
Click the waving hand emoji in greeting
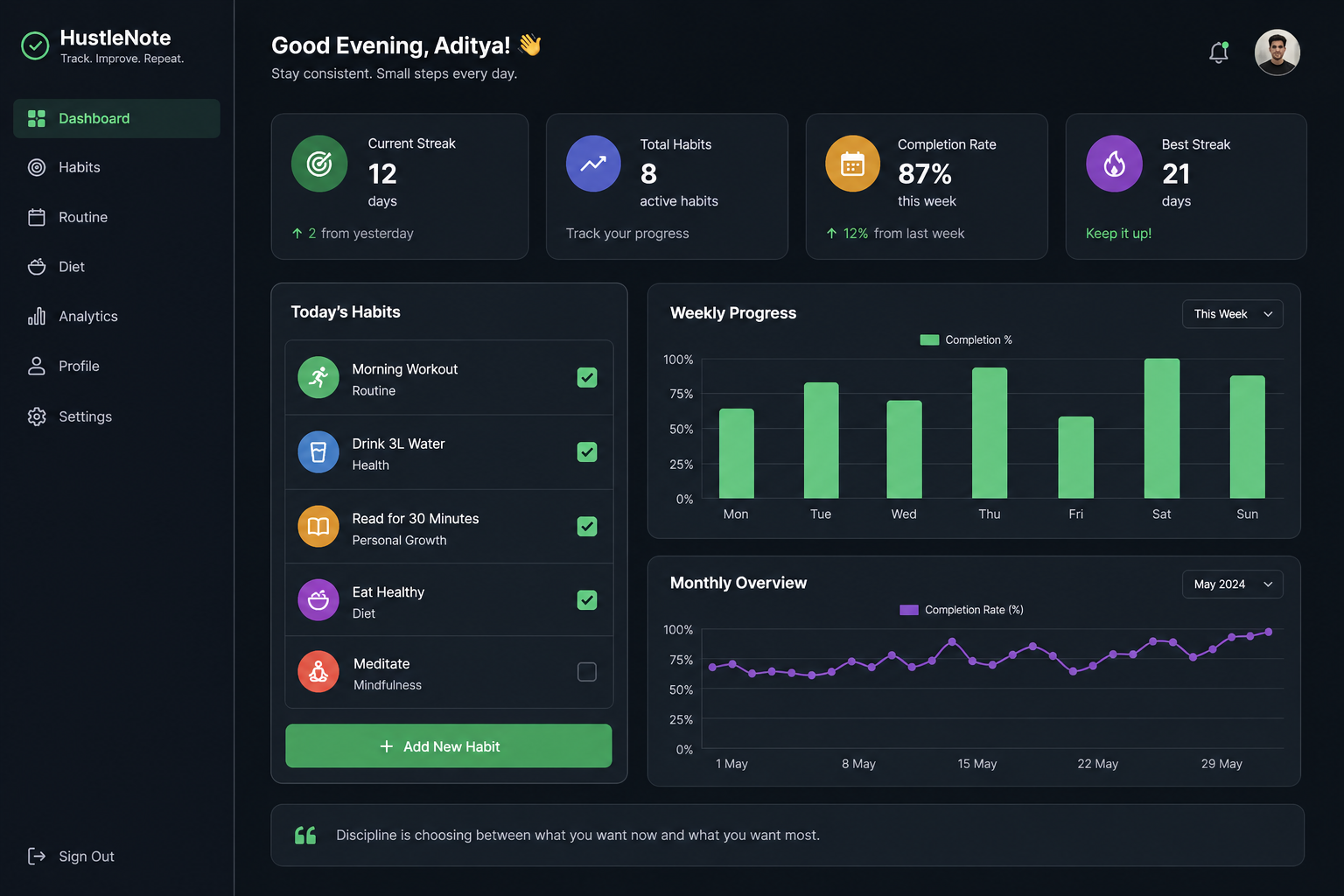[x=530, y=45]
